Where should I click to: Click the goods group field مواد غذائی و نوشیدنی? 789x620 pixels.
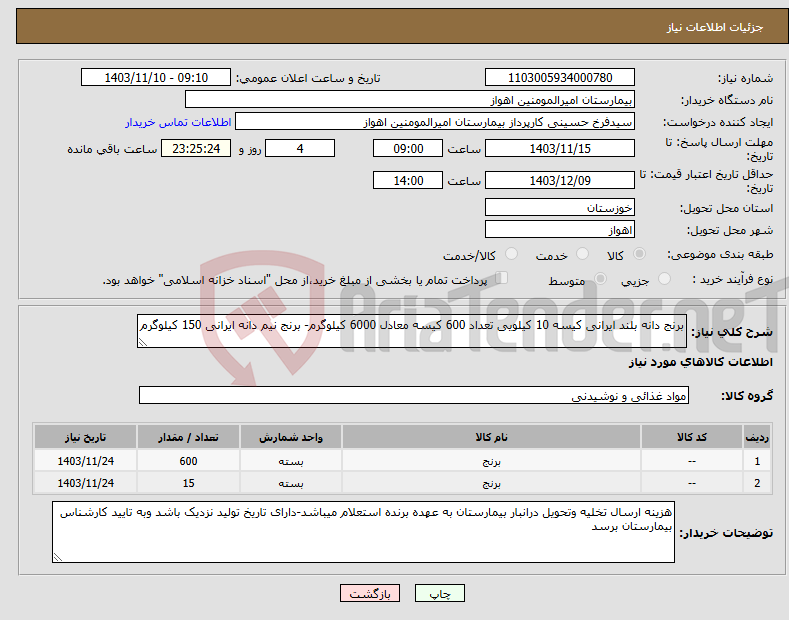[x=414, y=396]
